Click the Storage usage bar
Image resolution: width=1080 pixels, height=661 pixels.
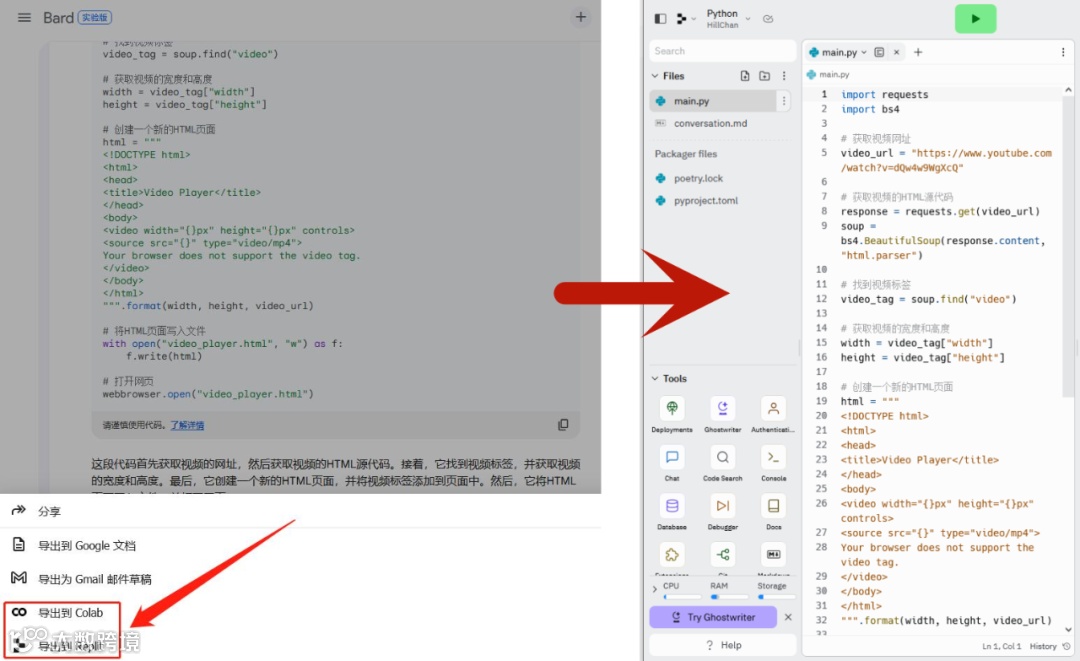point(776,597)
